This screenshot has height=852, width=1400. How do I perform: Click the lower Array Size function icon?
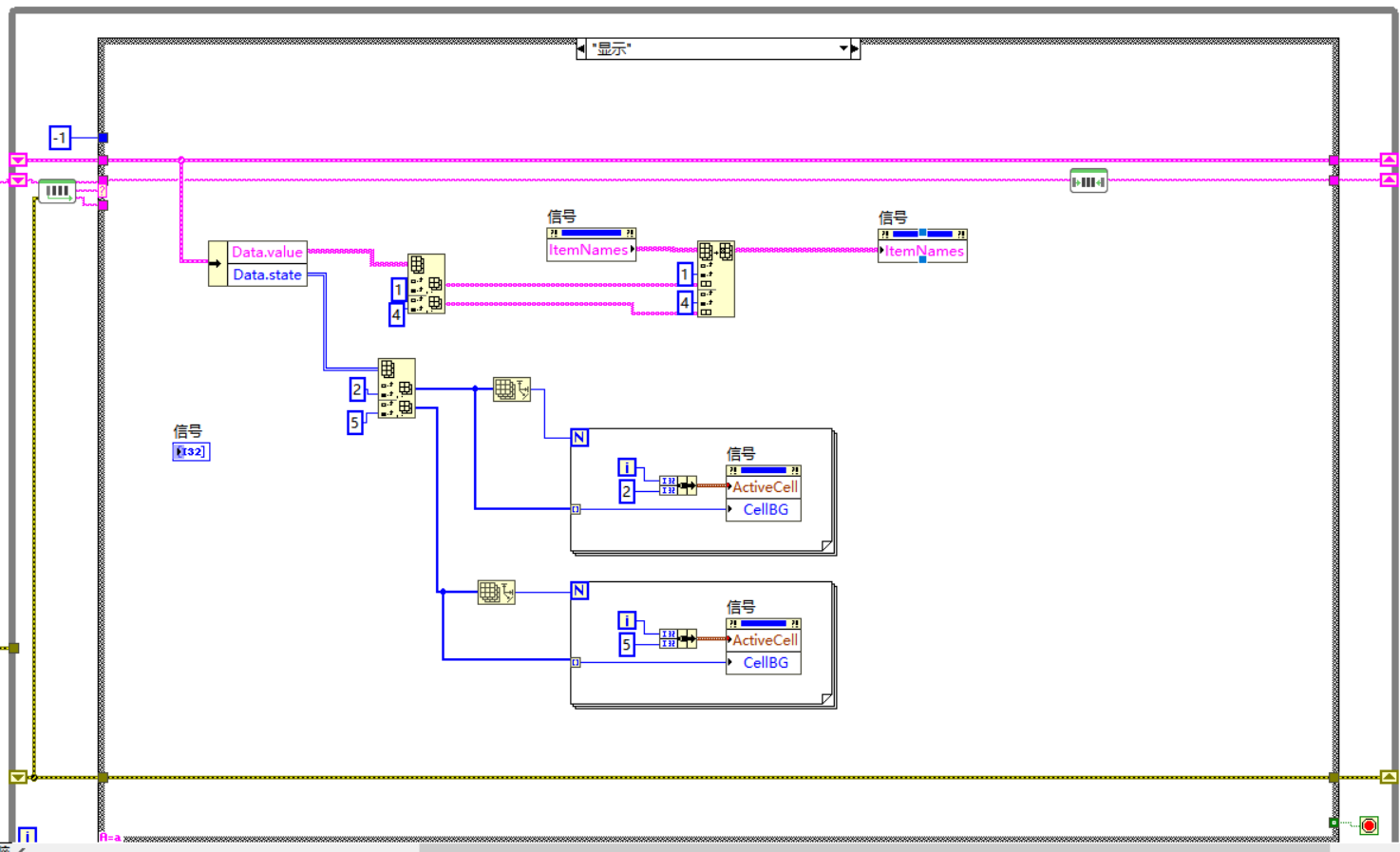pos(496,594)
